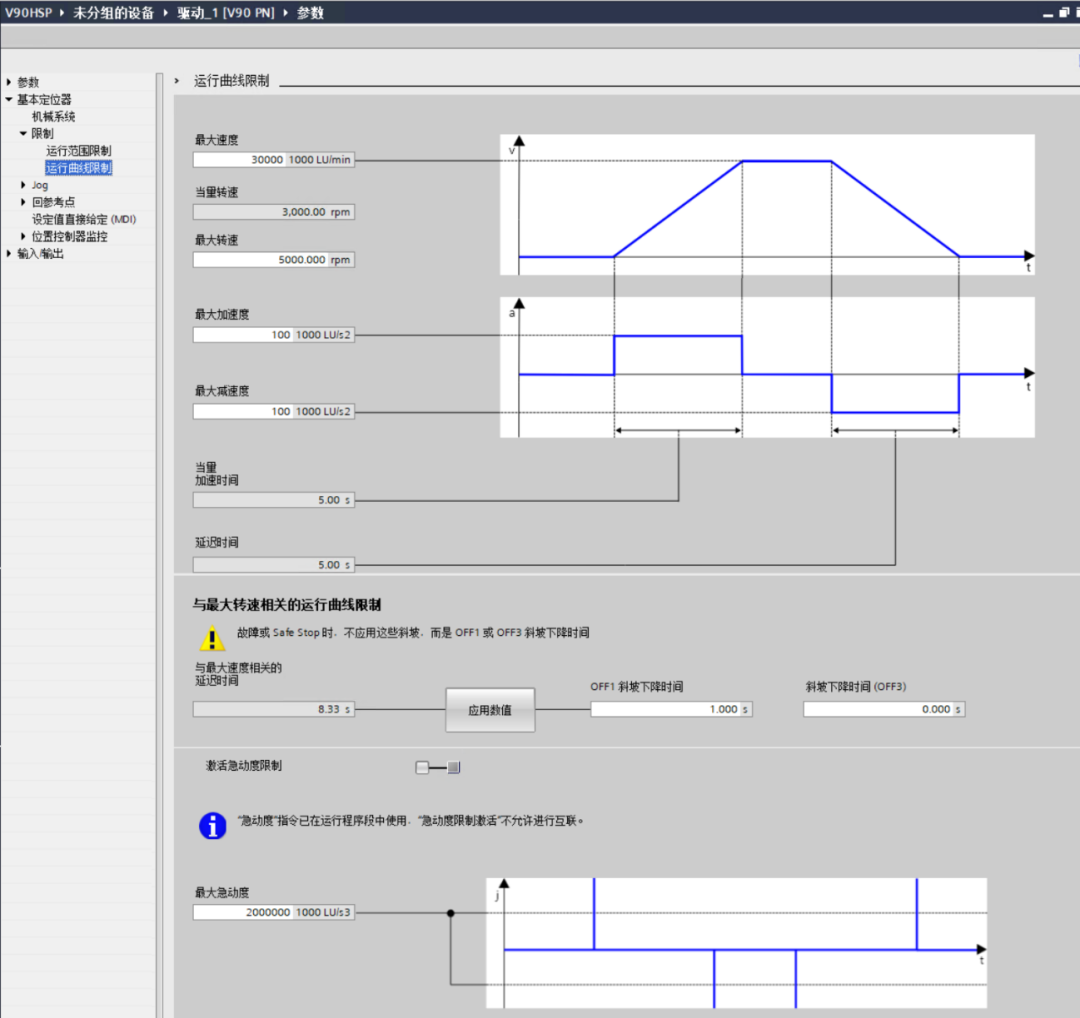Click the 当量加速时间 field 5.00 s
Image resolution: width=1080 pixels, height=1018 pixels.
273,500
